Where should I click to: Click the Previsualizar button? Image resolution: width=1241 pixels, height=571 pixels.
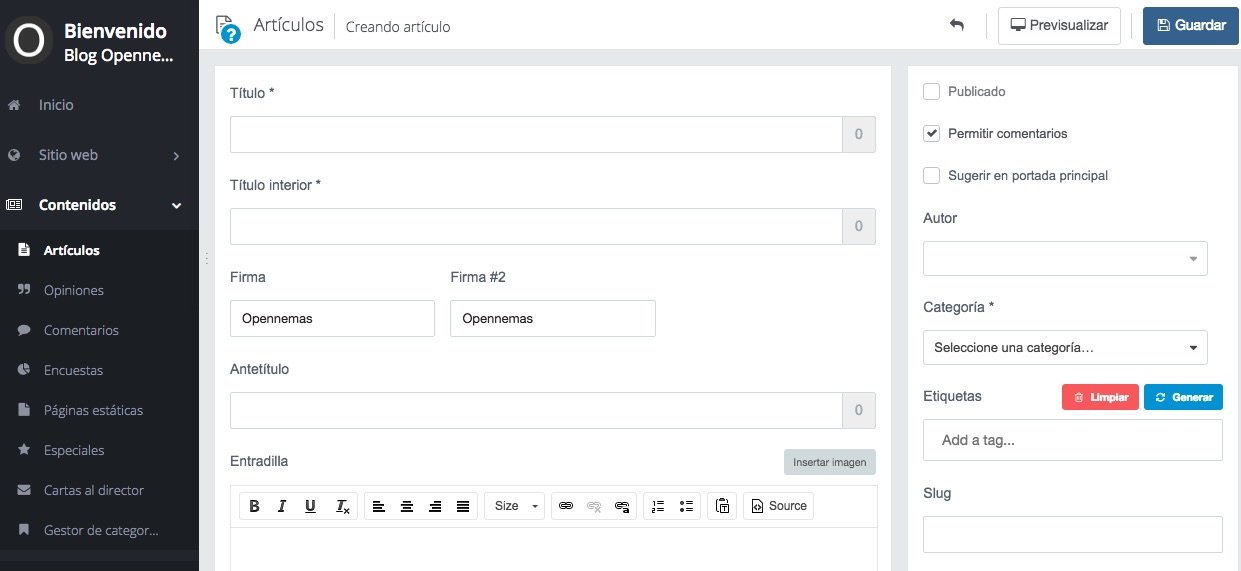pos(1059,26)
